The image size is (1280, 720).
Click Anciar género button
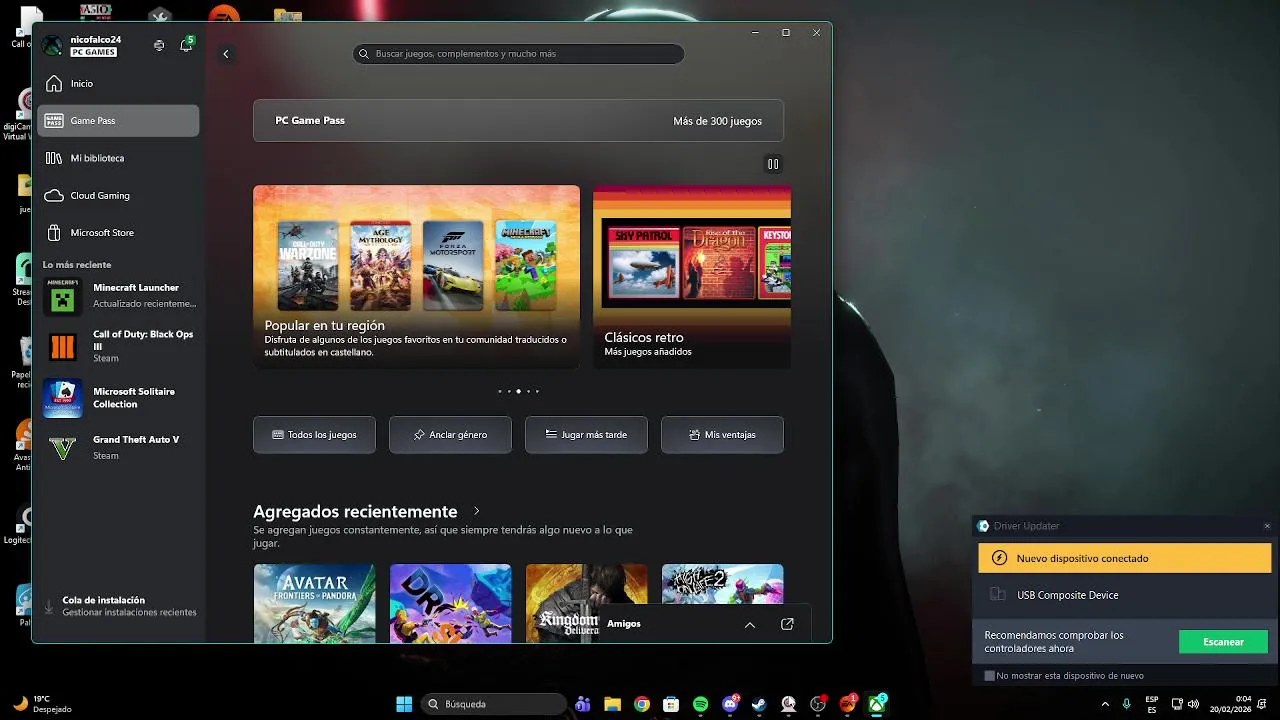pos(450,435)
